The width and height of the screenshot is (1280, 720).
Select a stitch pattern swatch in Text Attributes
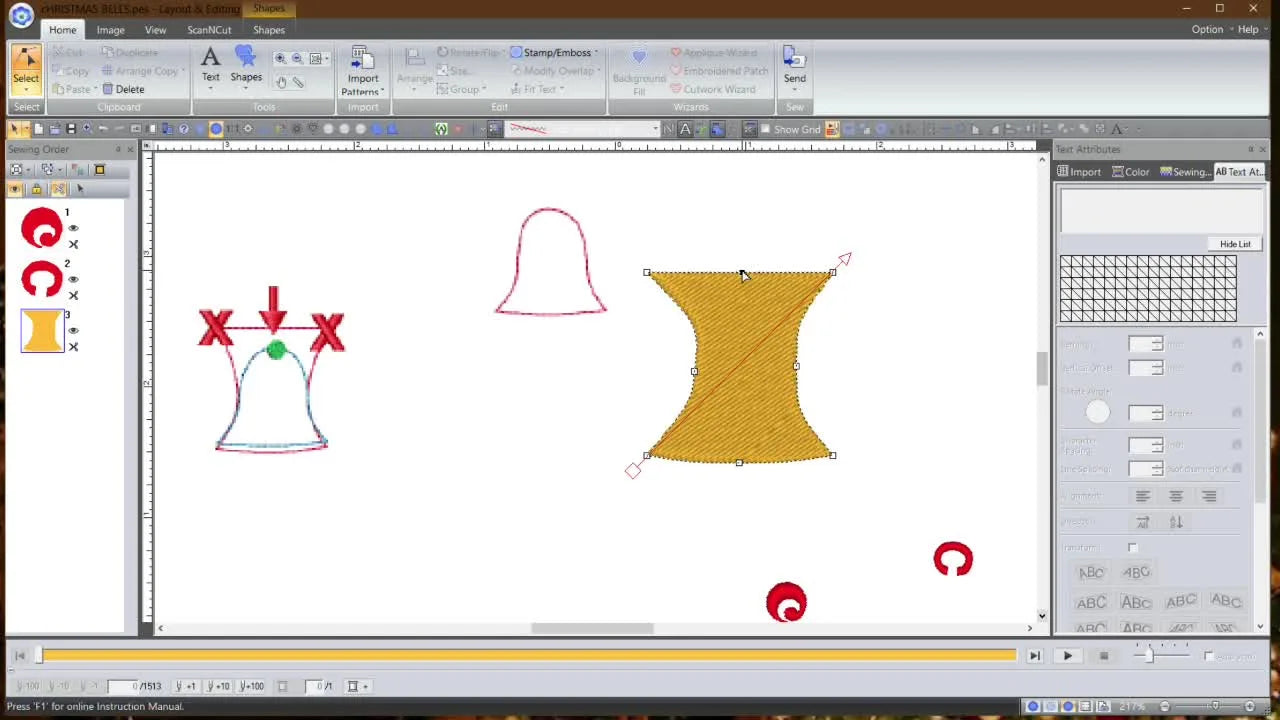tap(1148, 288)
